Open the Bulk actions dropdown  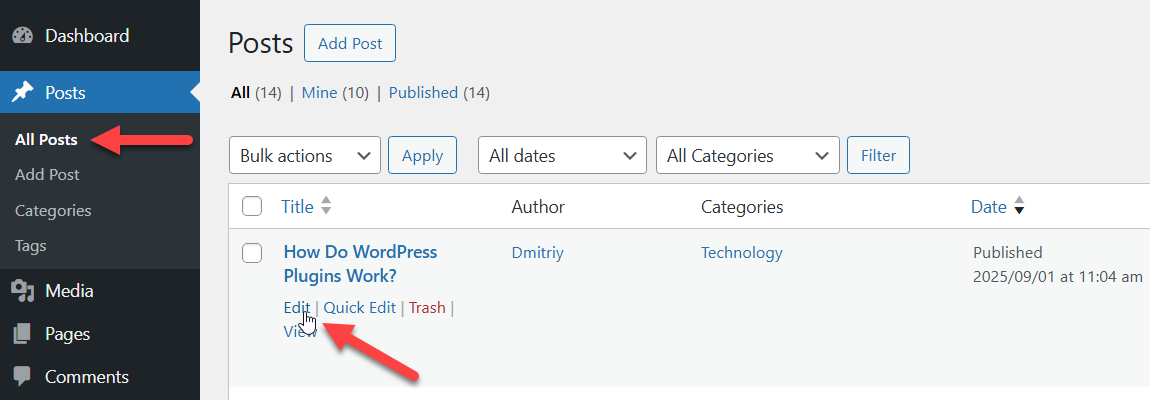(305, 156)
